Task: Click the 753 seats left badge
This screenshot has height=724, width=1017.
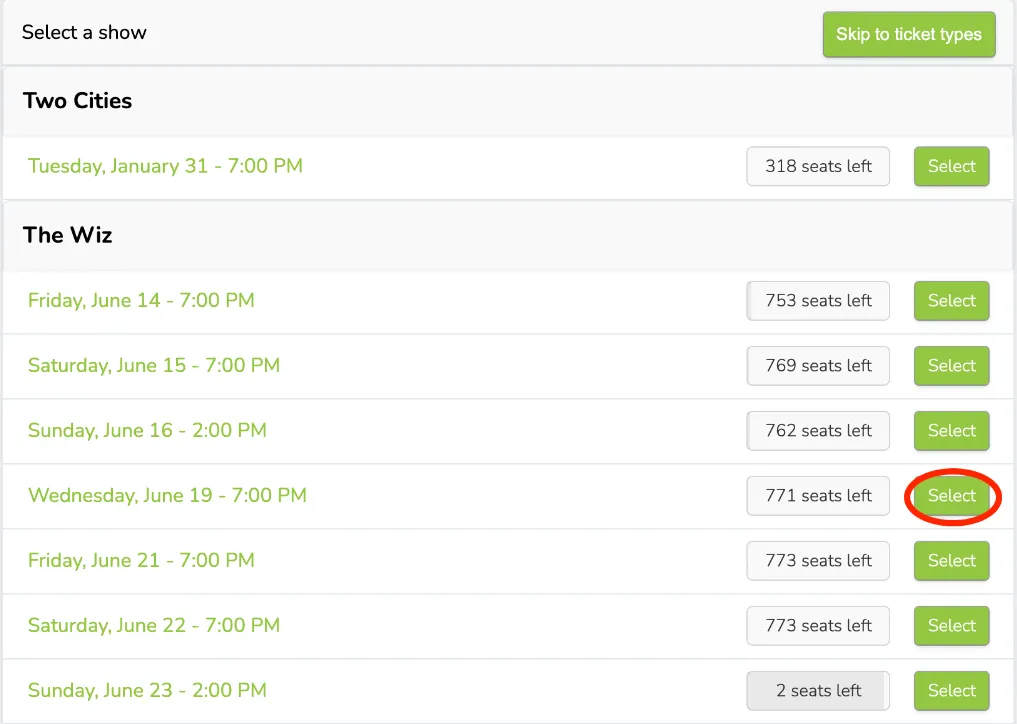Action: click(818, 300)
